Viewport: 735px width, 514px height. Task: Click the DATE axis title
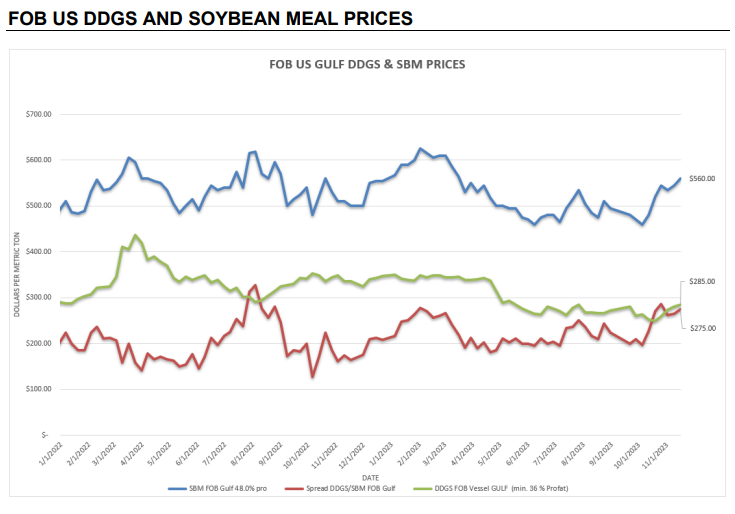tap(370, 478)
